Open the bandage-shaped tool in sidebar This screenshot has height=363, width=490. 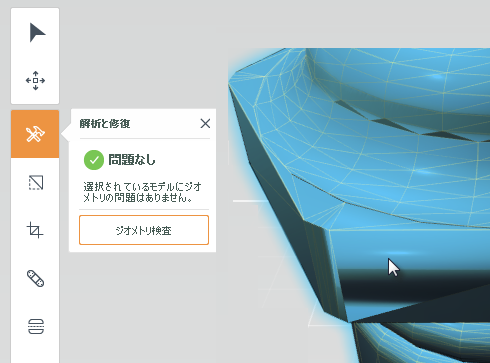point(35,278)
